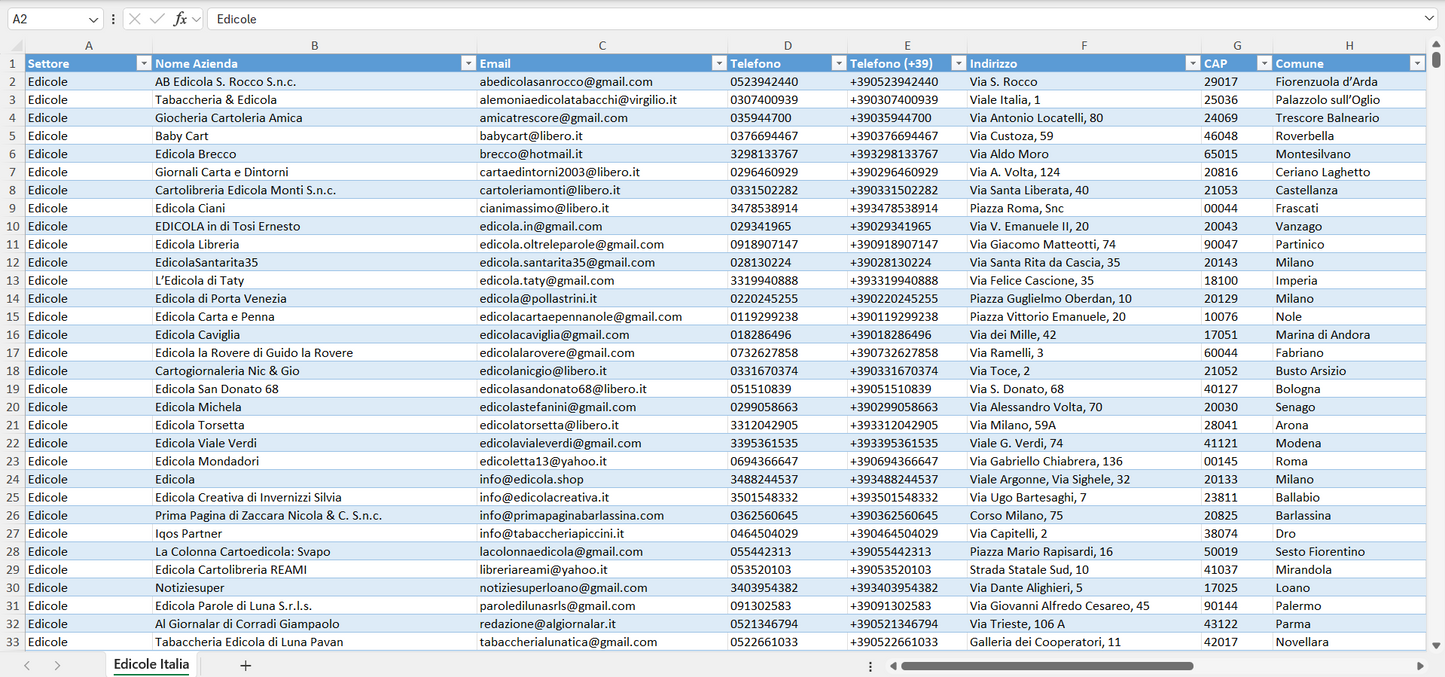The width and height of the screenshot is (1445, 677).
Task: Select phone number 3478538914
Action: [x=788, y=208]
